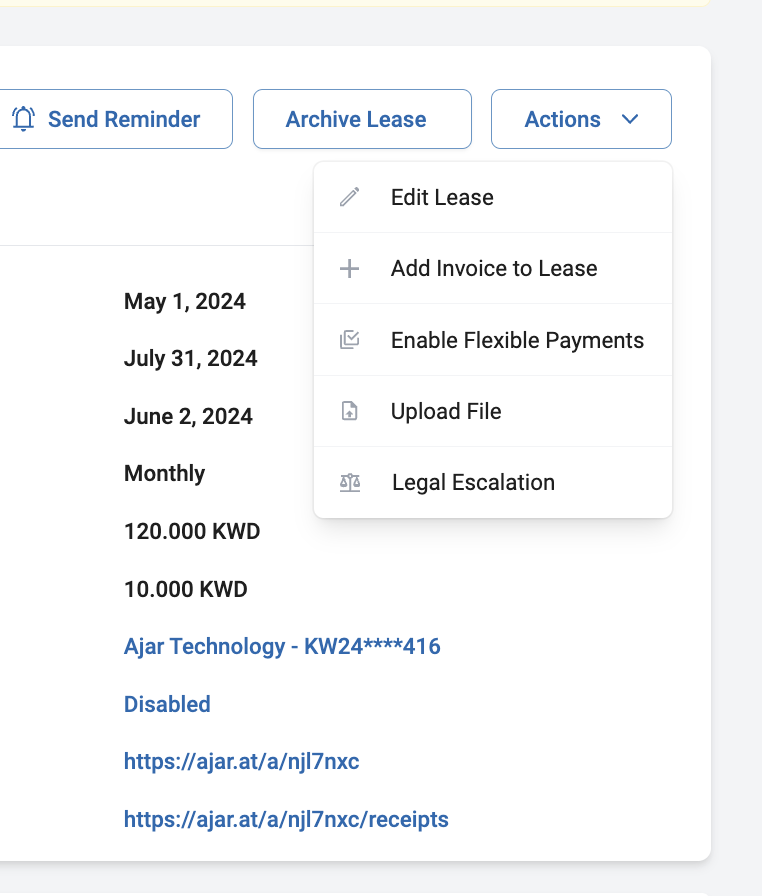Choose Upload File menu entry
762x896 pixels.
point(493,411)
